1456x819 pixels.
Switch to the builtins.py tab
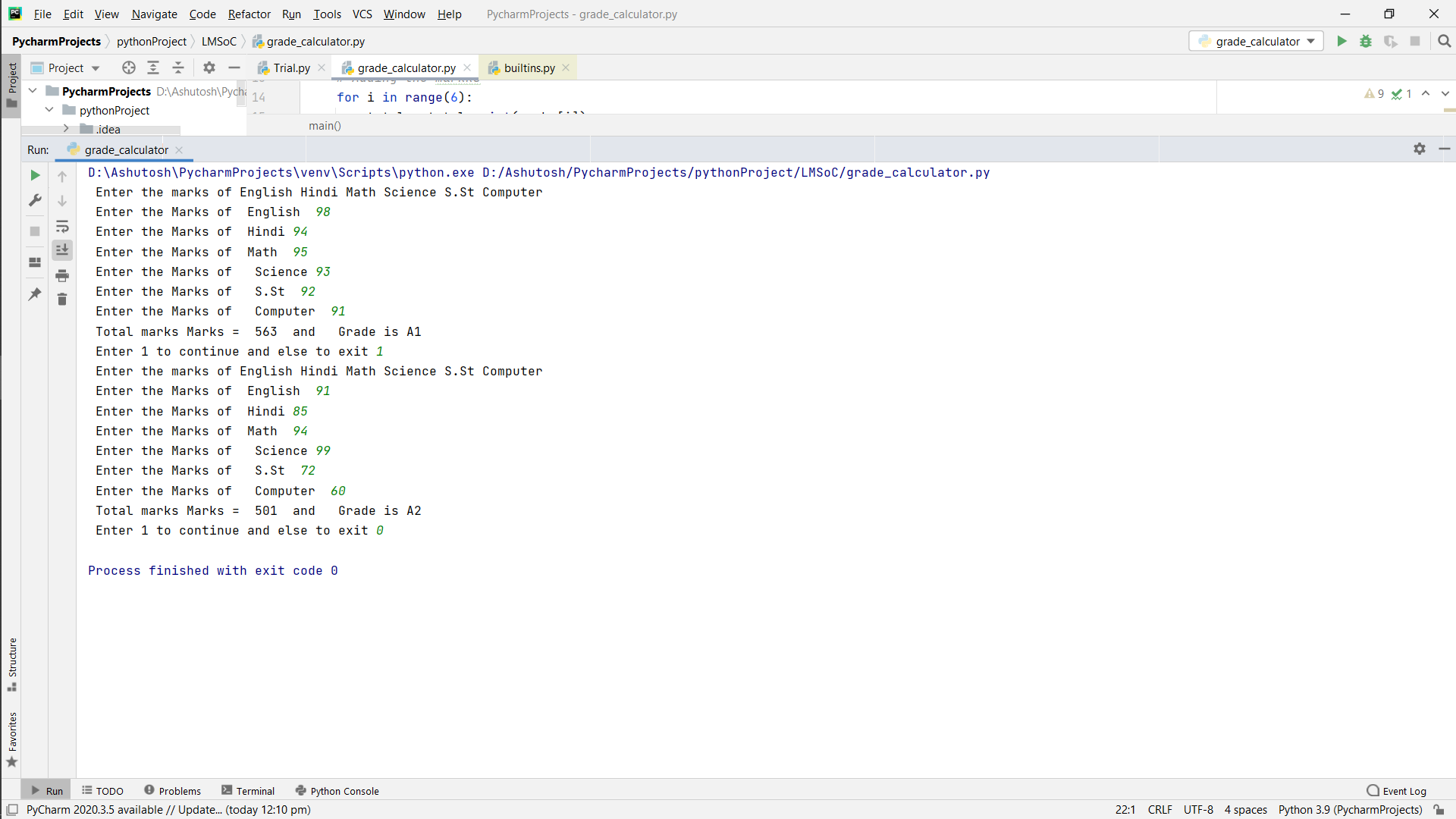[x=529, y=67]
